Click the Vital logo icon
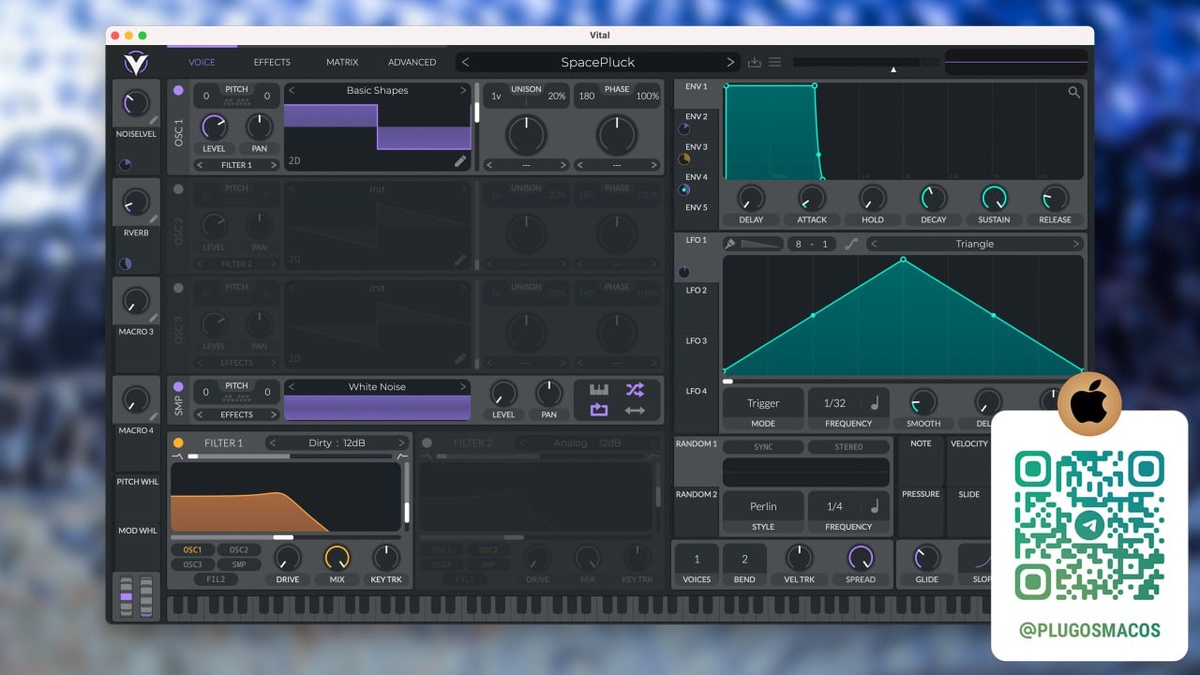 click(x=135, y=63)
